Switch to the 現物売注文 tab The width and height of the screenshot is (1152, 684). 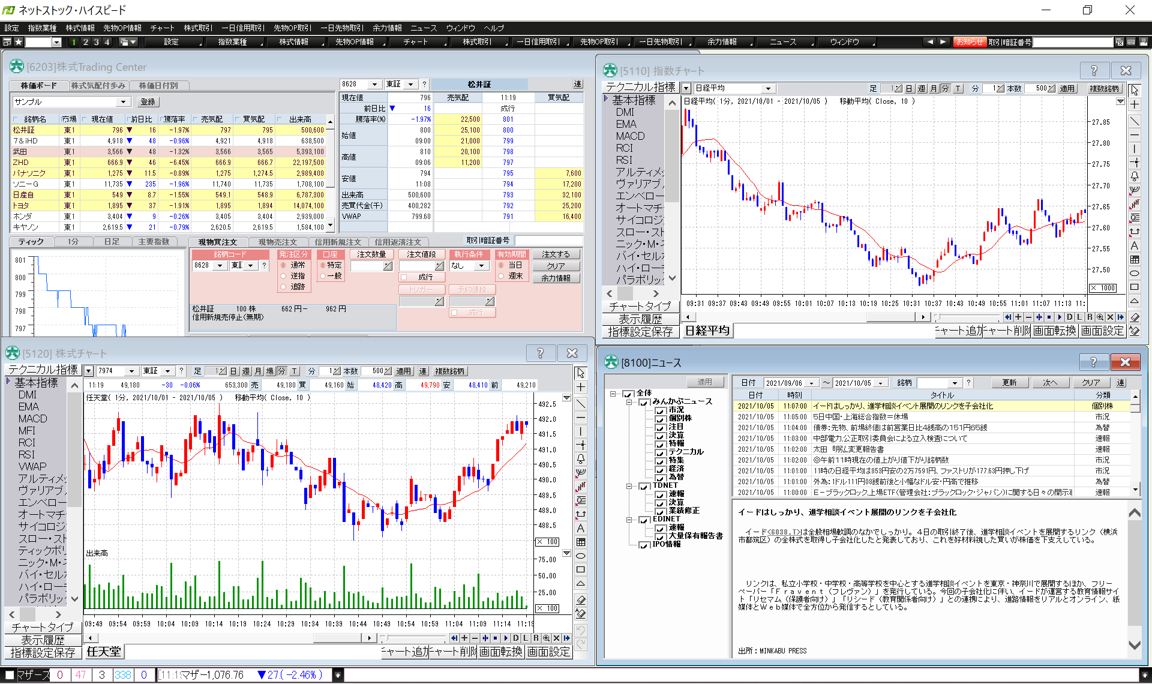click(x=278, y=242)
